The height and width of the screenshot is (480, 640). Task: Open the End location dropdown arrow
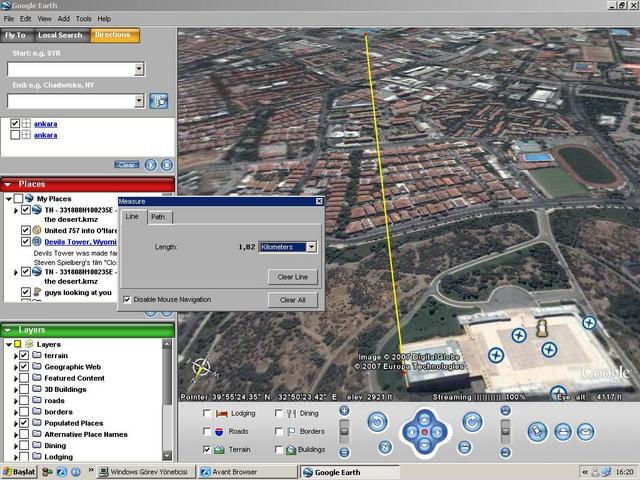point(139,101)
